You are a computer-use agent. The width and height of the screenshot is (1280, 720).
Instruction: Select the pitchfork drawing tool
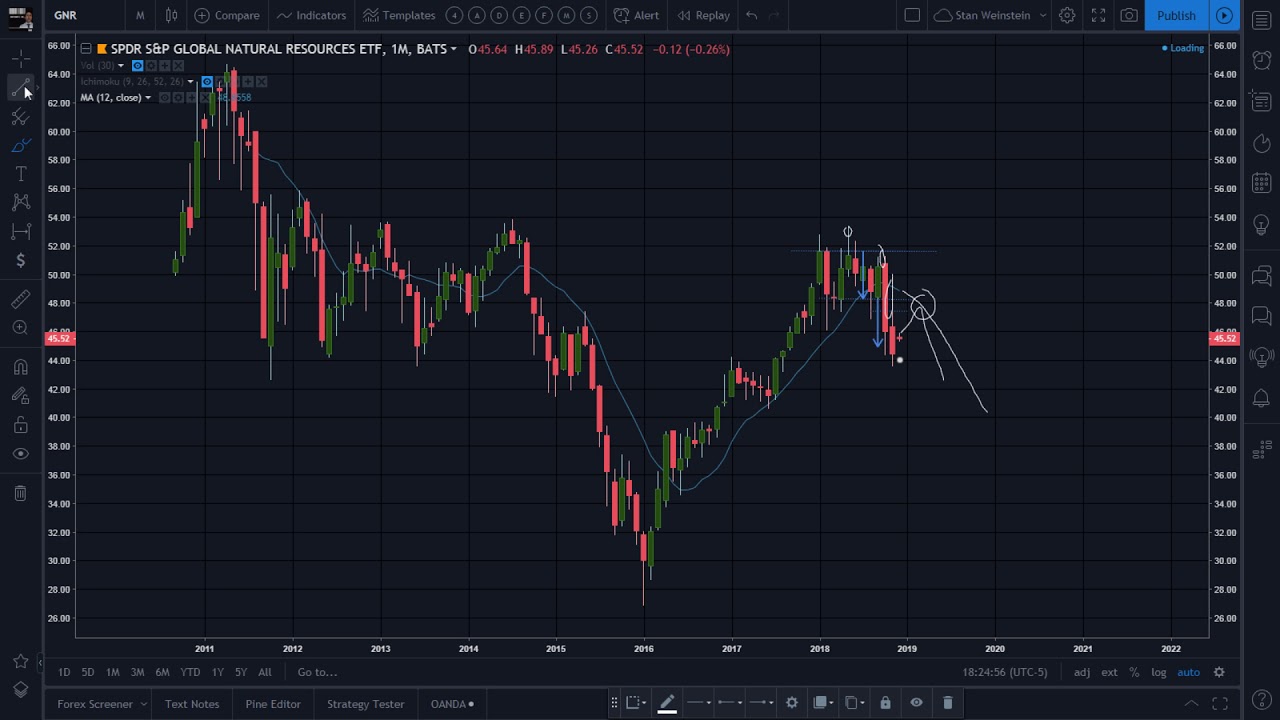coord(21,117)
